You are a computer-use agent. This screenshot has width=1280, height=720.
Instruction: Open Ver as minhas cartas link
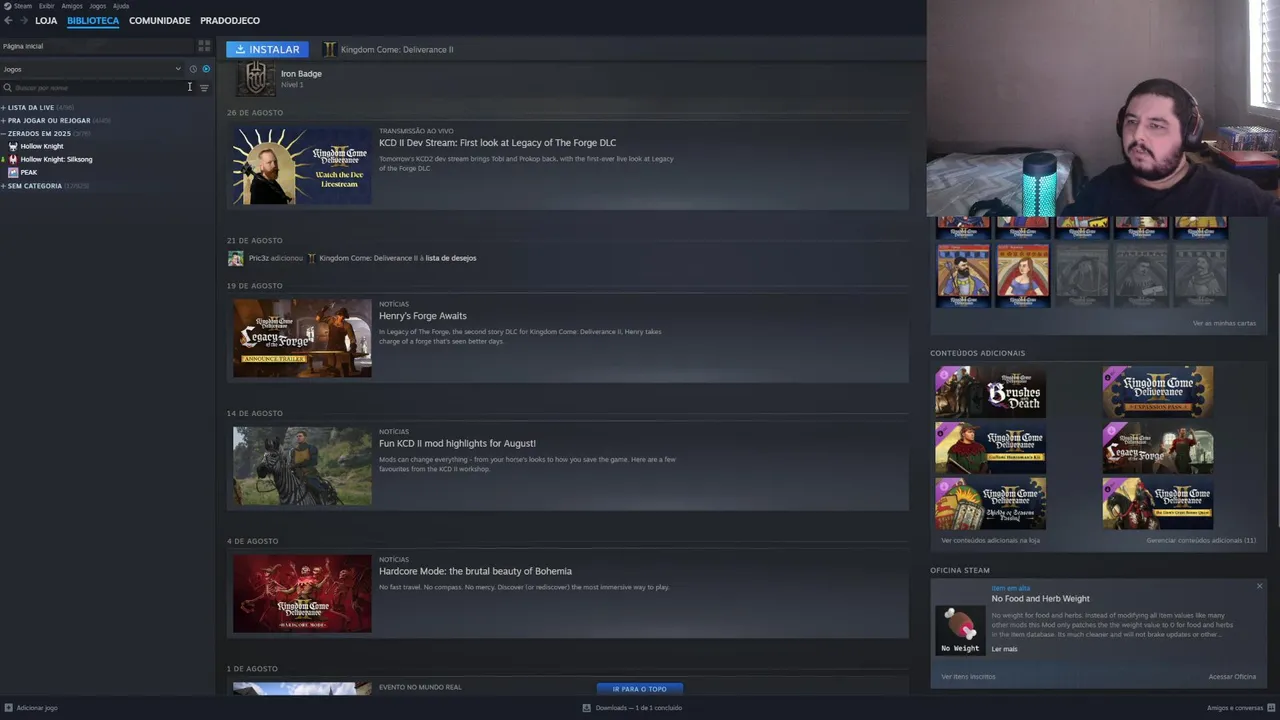[x=1224, y=323]
